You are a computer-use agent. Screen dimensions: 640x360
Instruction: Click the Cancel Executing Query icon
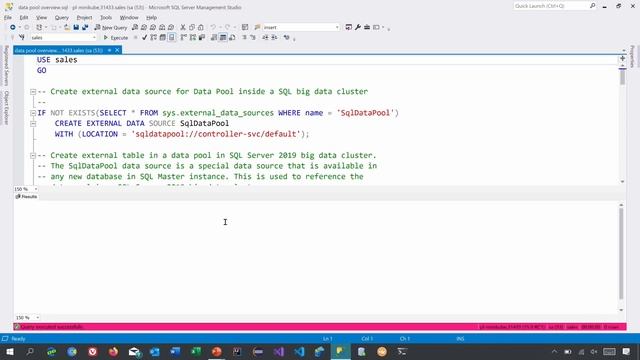point(136,38)
